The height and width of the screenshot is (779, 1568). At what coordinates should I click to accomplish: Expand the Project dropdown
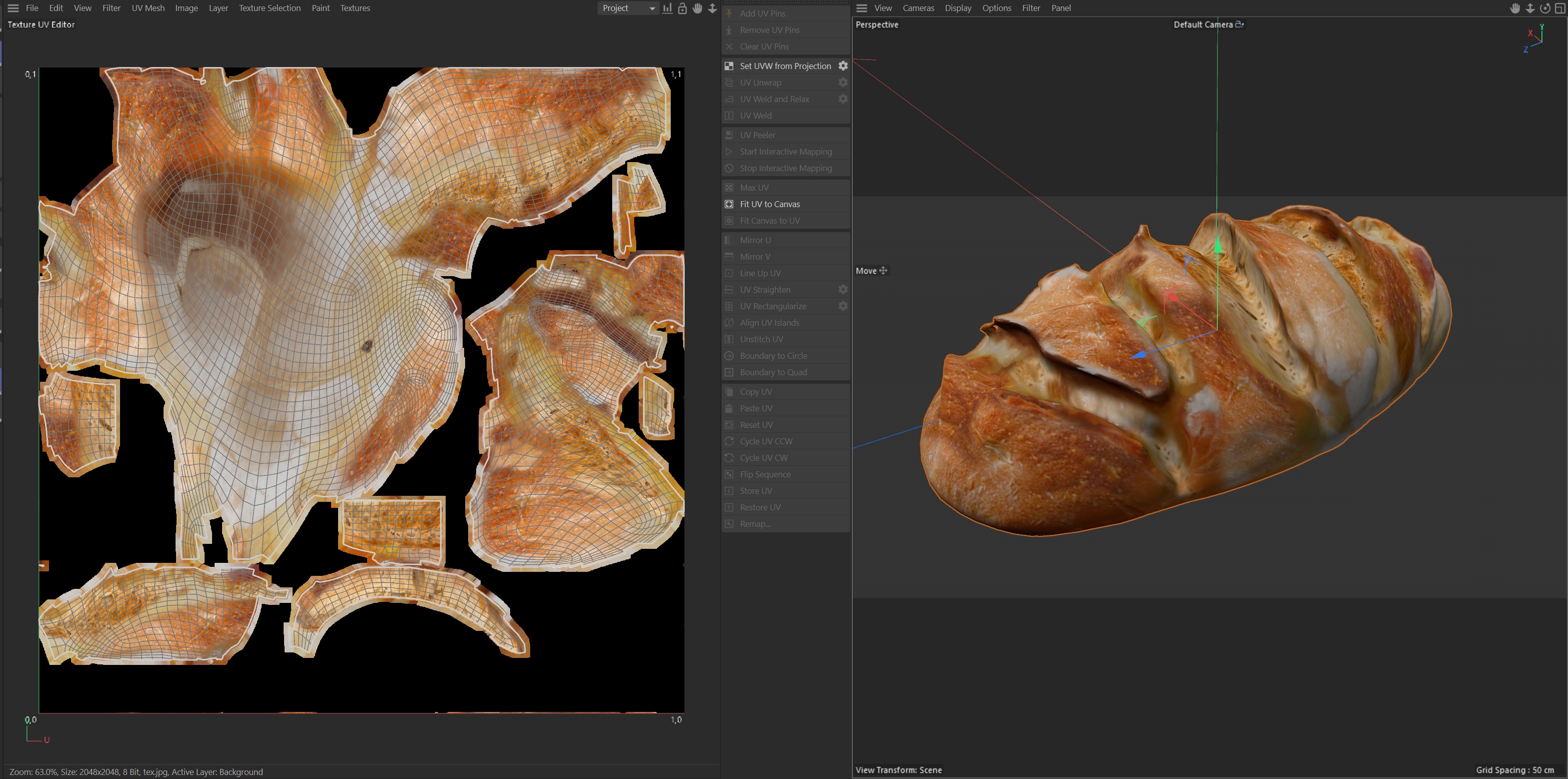click(x=628, y=8)
